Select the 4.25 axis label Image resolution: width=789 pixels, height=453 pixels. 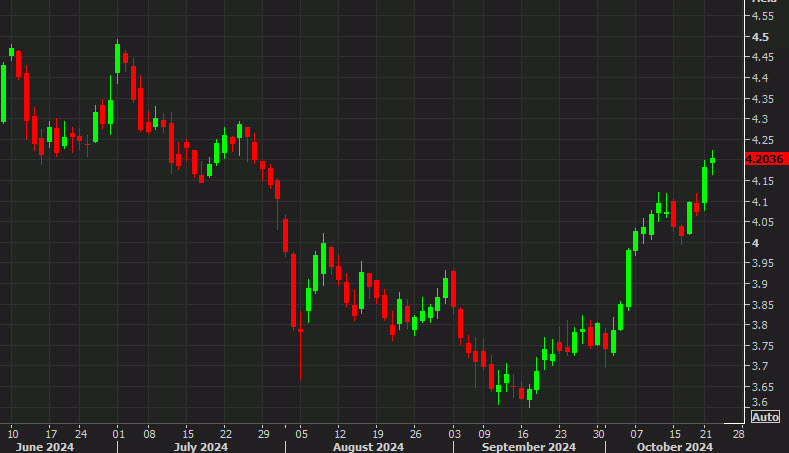coord(762,140)
